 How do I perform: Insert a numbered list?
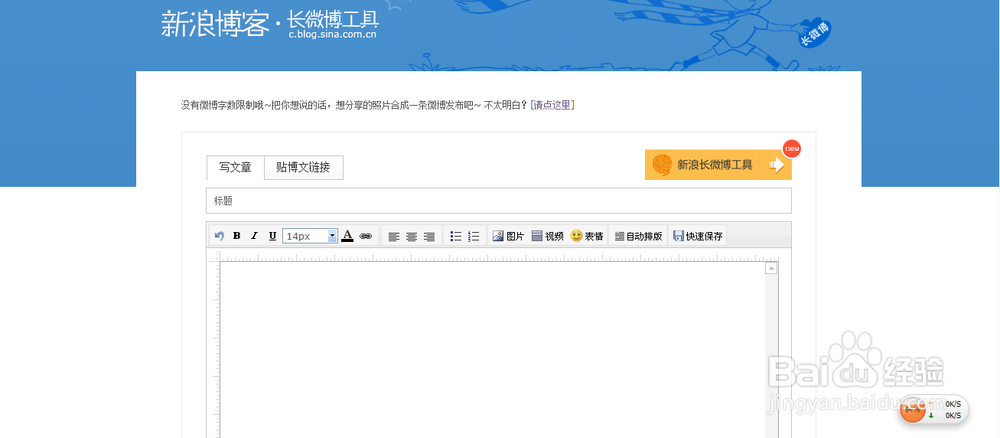[473, 236]
